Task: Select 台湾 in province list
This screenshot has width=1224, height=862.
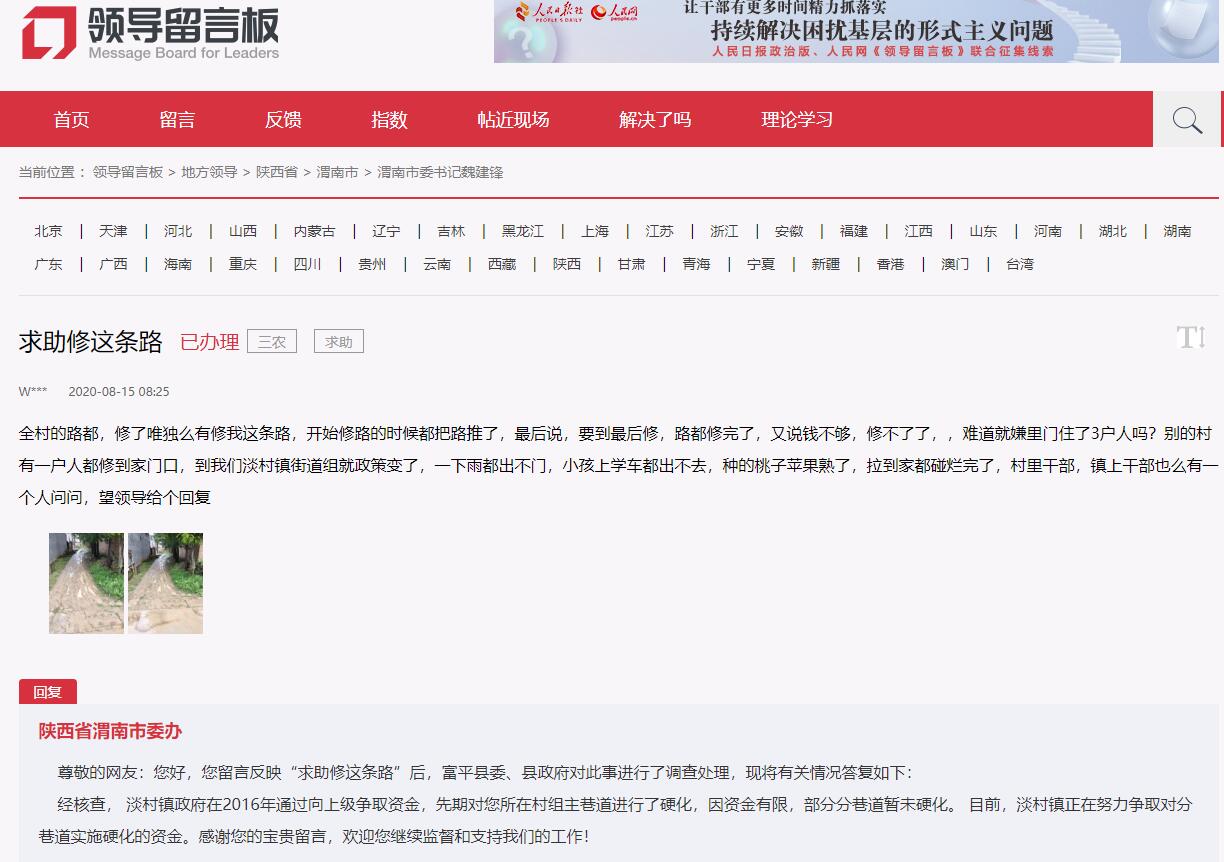Action: pos(1020,264)
